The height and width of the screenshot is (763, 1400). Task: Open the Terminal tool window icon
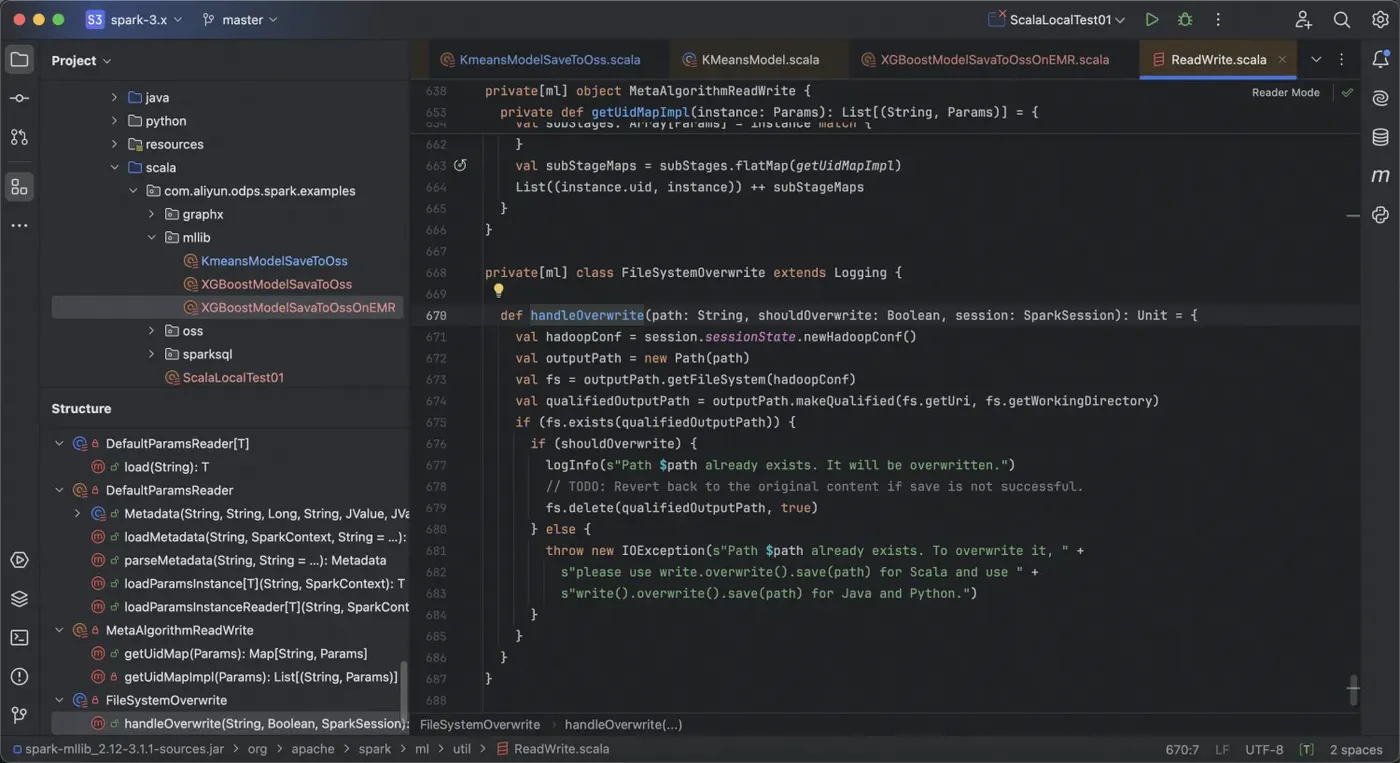click(x=19, y=637)
